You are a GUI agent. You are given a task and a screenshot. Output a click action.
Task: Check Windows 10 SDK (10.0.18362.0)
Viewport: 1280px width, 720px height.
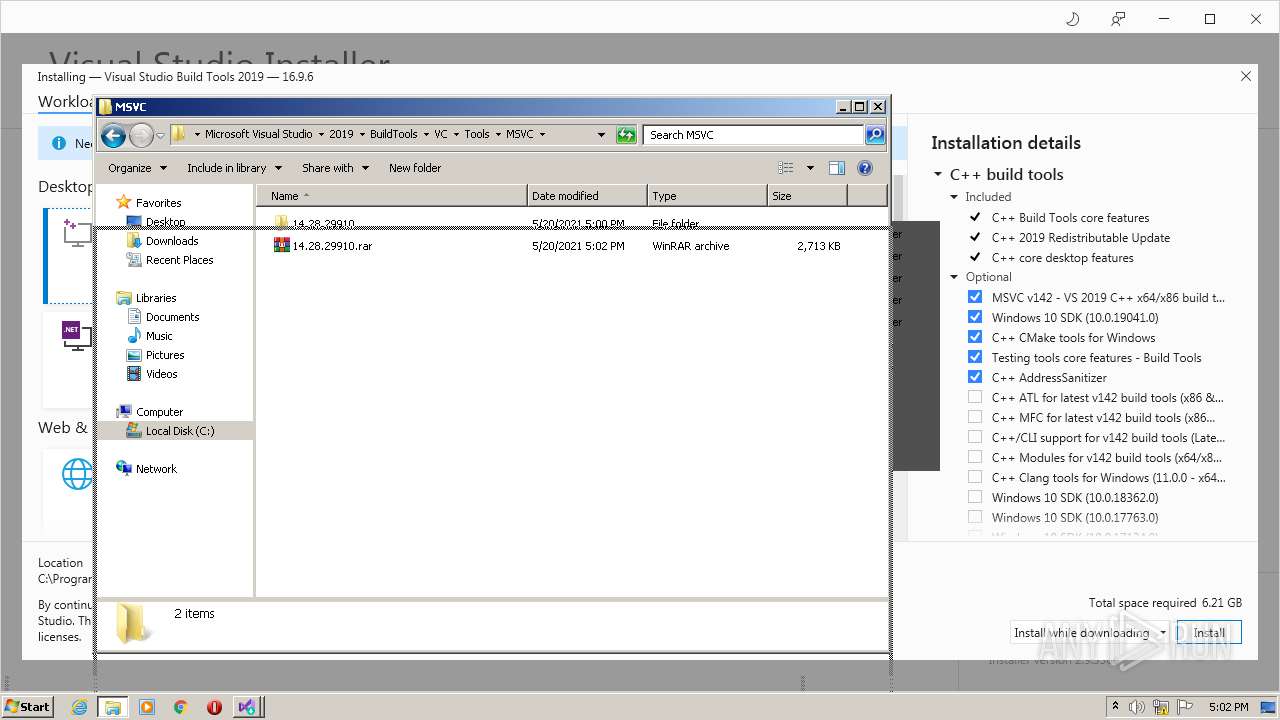(975, 497)
